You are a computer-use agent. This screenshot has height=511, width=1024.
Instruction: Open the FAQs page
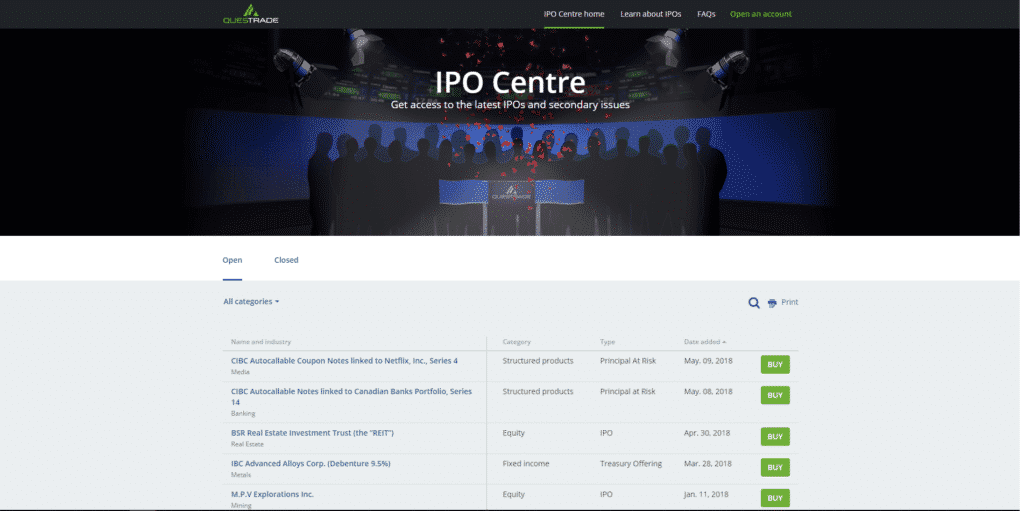coord(706,14)
